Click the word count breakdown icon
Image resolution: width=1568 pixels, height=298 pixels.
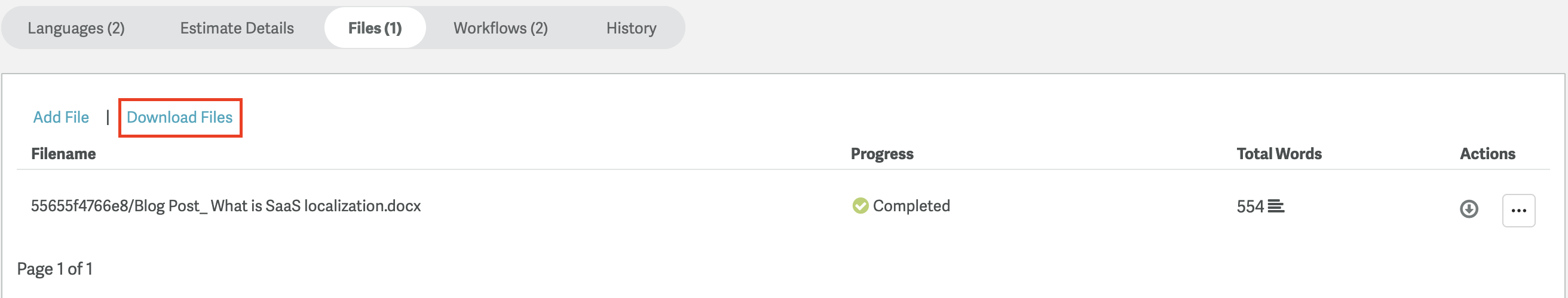pos(1276,206)
